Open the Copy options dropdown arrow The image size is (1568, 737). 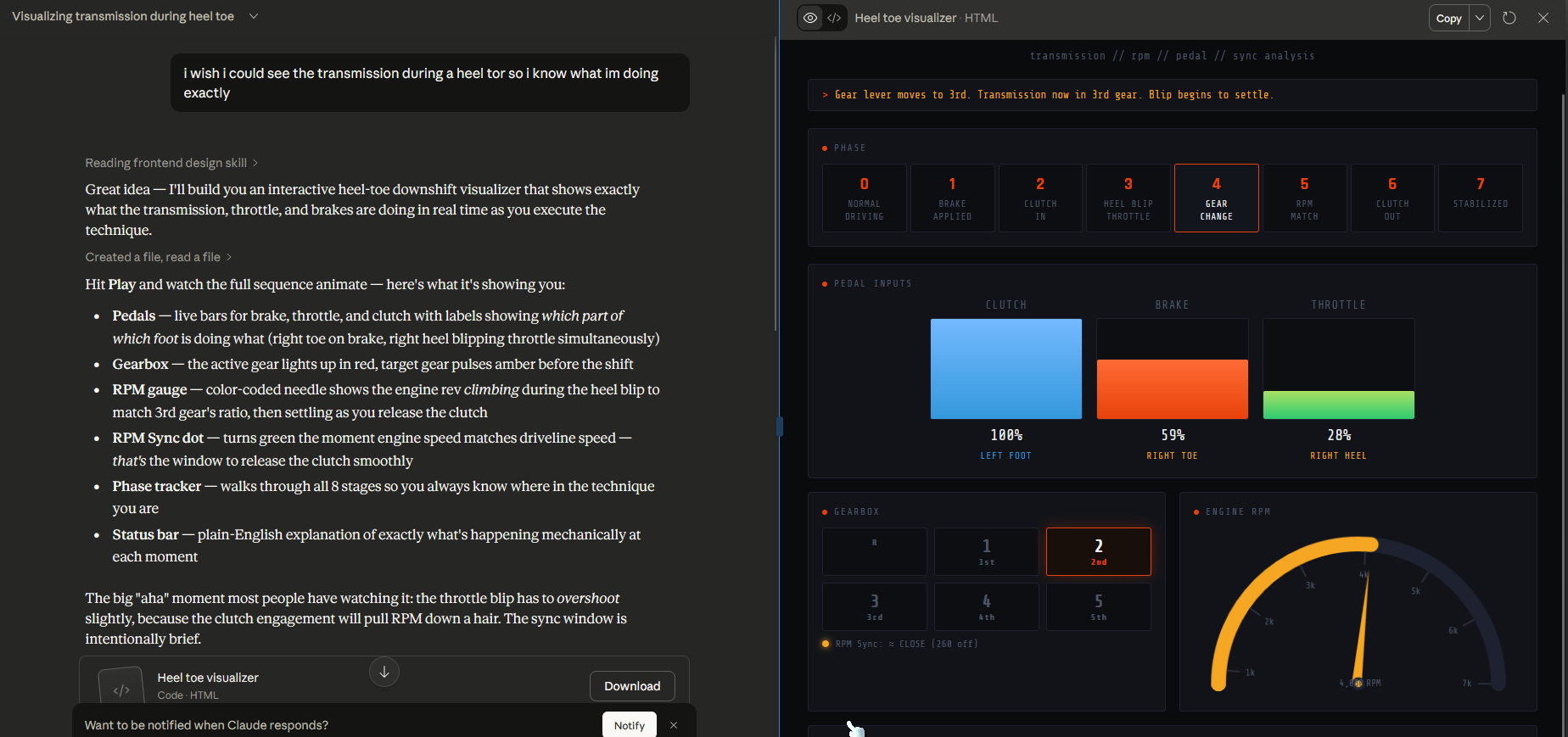(x=1480, y=18)
